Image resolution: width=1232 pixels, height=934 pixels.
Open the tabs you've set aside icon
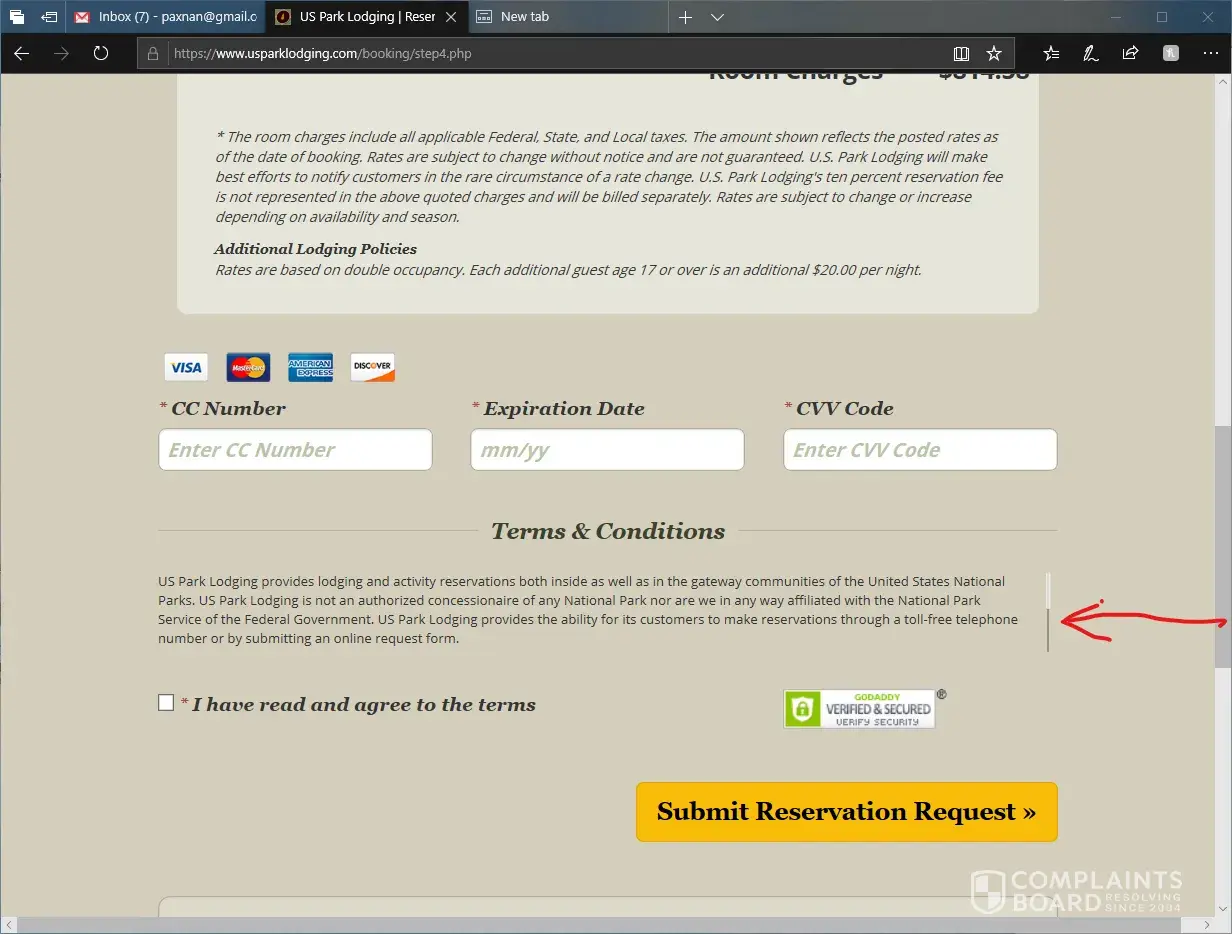point(17,17)
